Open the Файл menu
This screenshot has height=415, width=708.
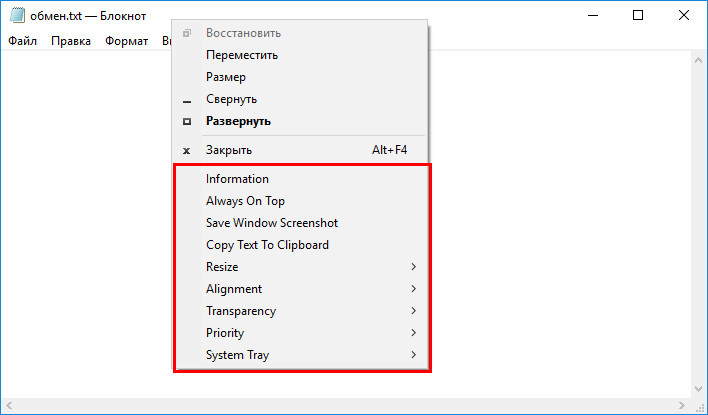coord(23,41)
